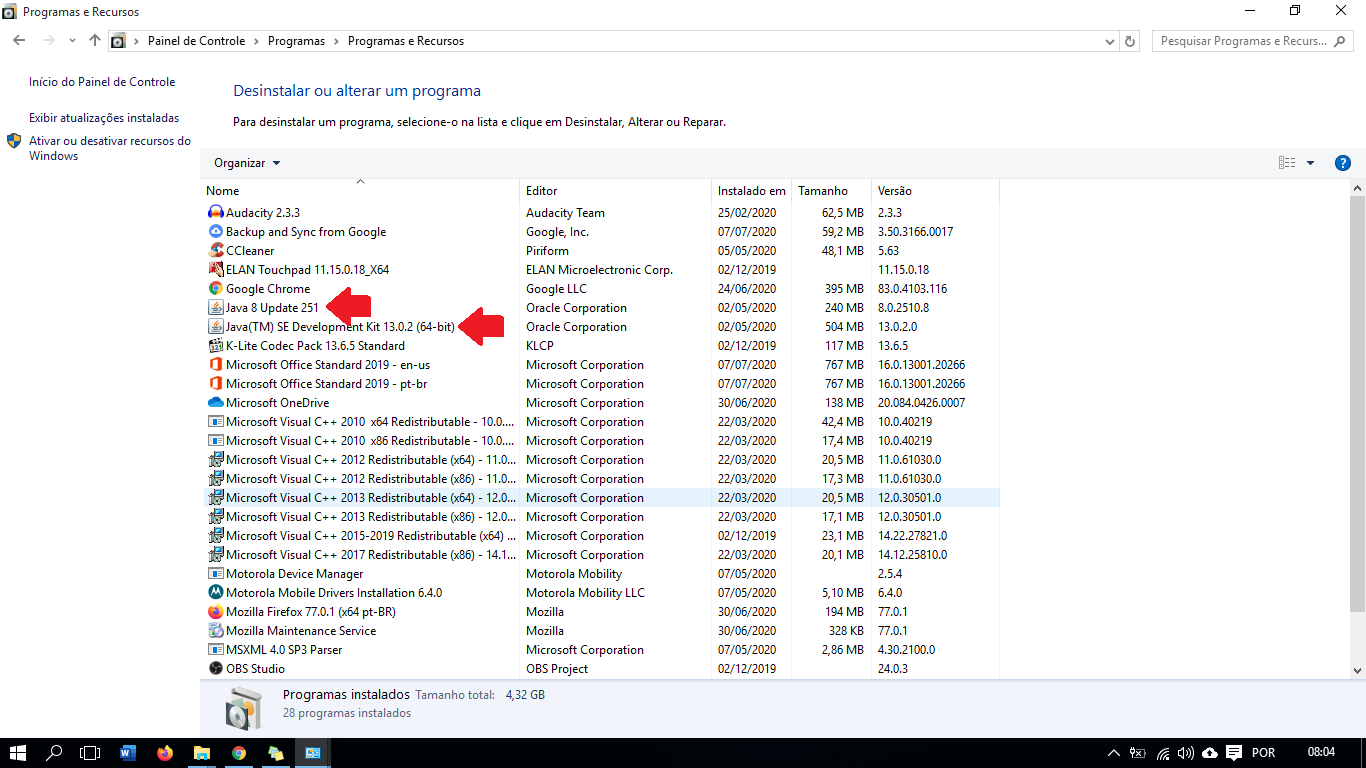The image size is (1366, 768).
Task: Sort by the Versão column header
Action: click(935, 190)
